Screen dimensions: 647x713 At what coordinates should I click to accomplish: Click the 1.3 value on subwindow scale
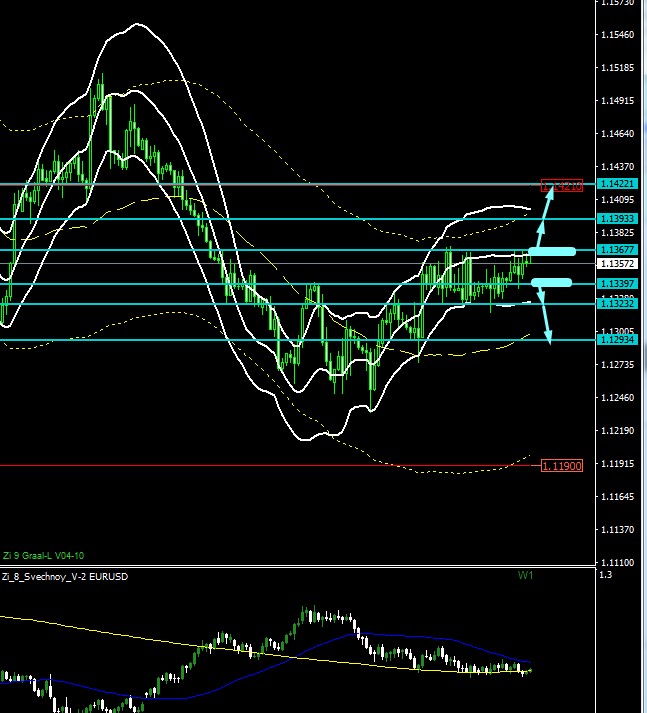604,575
